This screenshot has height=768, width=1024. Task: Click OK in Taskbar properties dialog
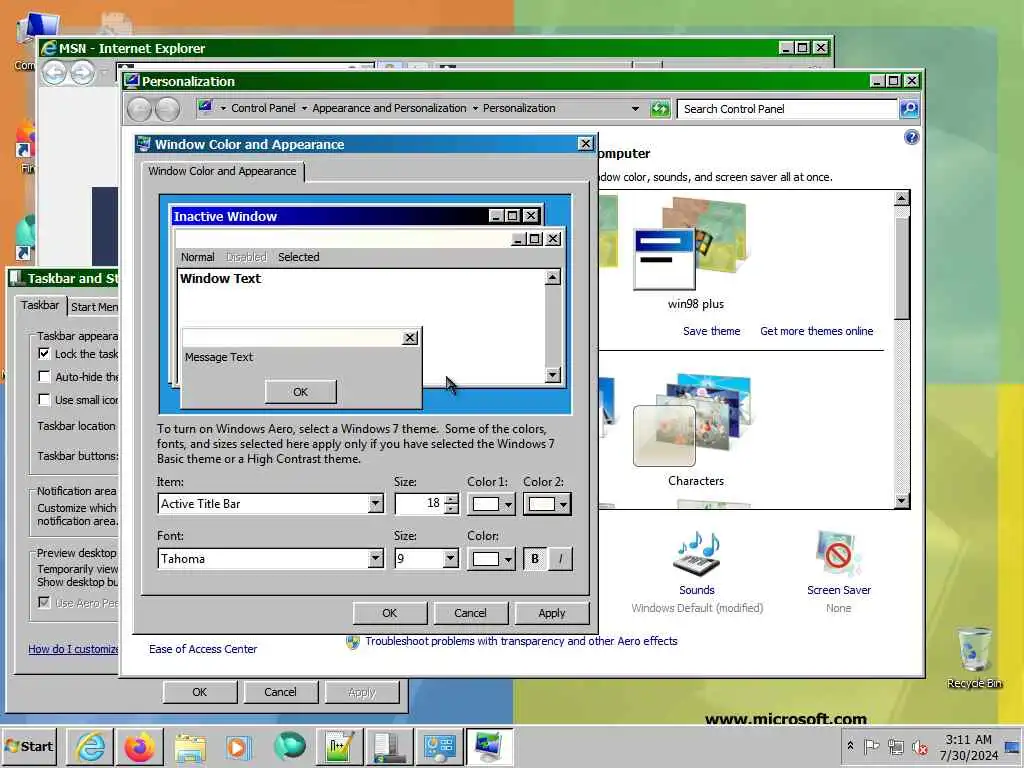pos(200,692)
